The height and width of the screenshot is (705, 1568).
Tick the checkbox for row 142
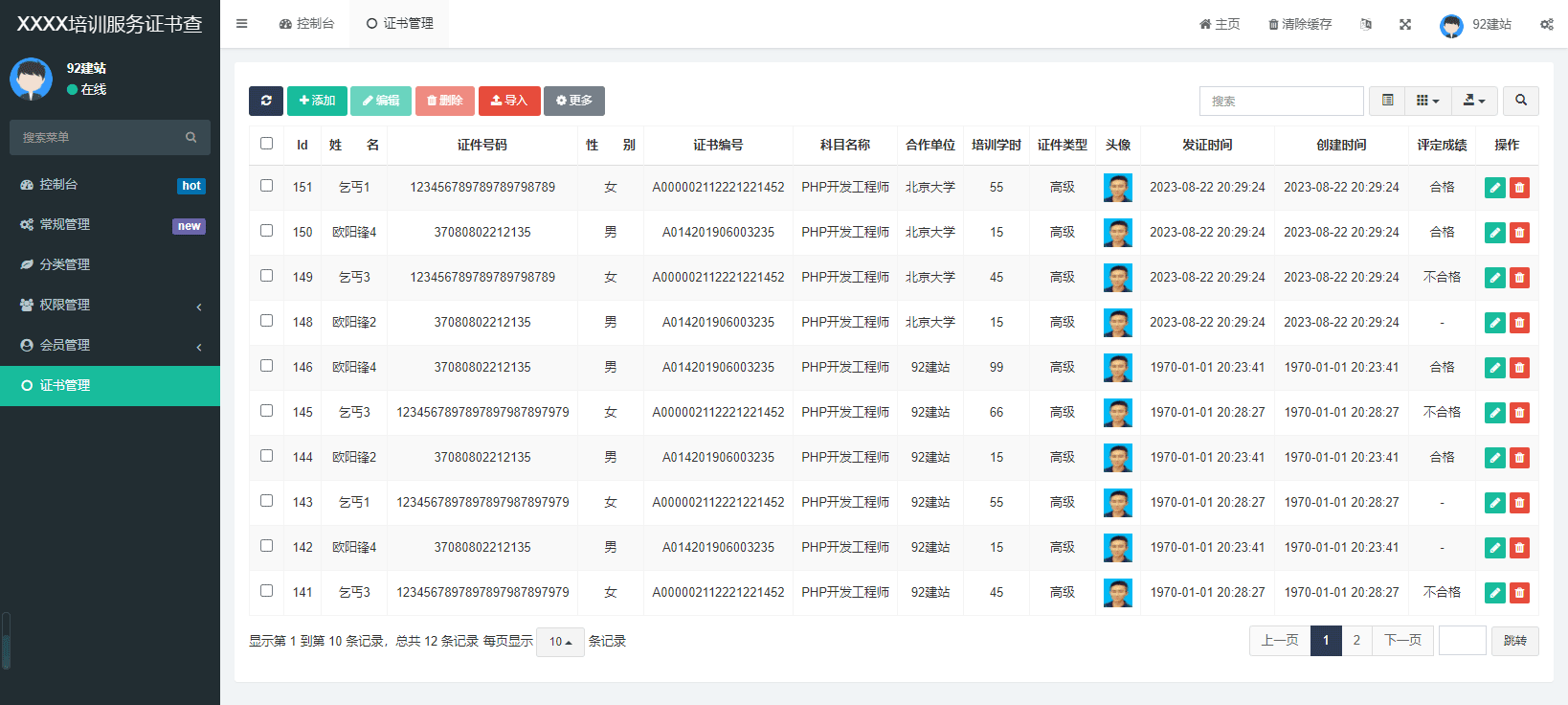[x=267, y=546]
